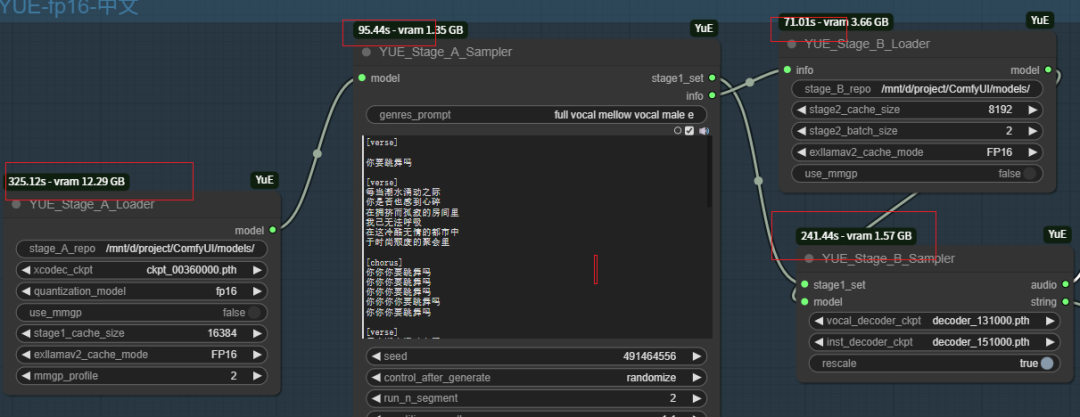Click the stage_A_repo path field
The height and width of the screenshot is (417, 1080).
point(141,249)
